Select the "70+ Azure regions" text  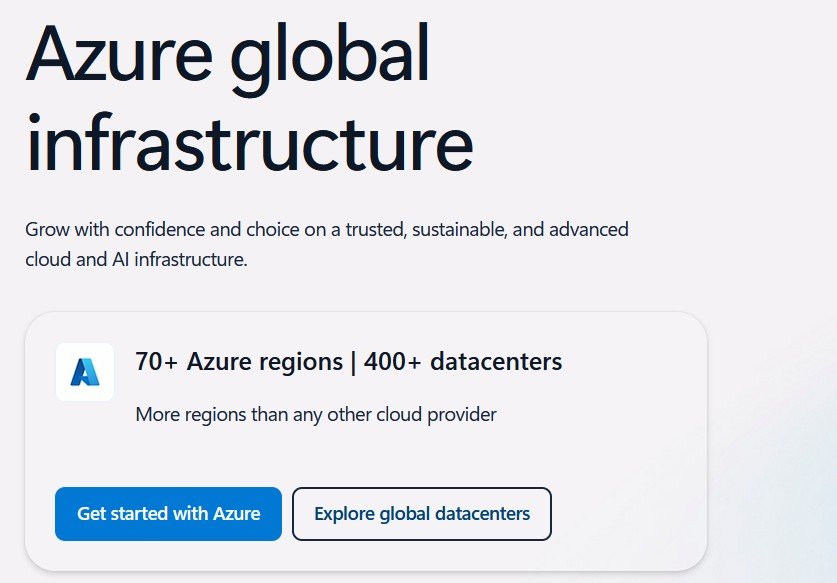(x=238, y=361)
